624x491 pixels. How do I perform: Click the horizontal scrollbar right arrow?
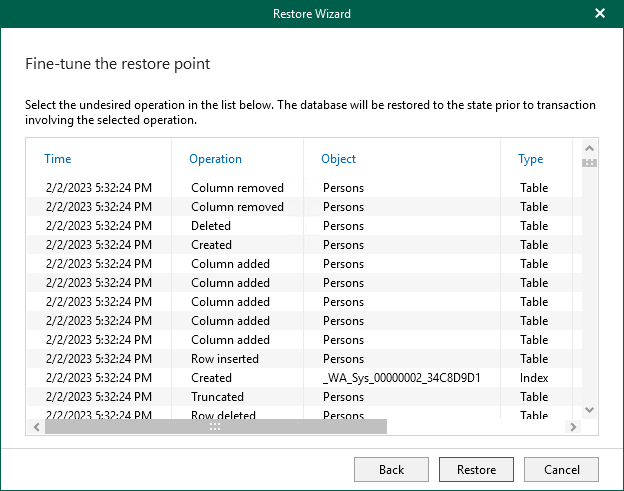(x=573, y=427)
